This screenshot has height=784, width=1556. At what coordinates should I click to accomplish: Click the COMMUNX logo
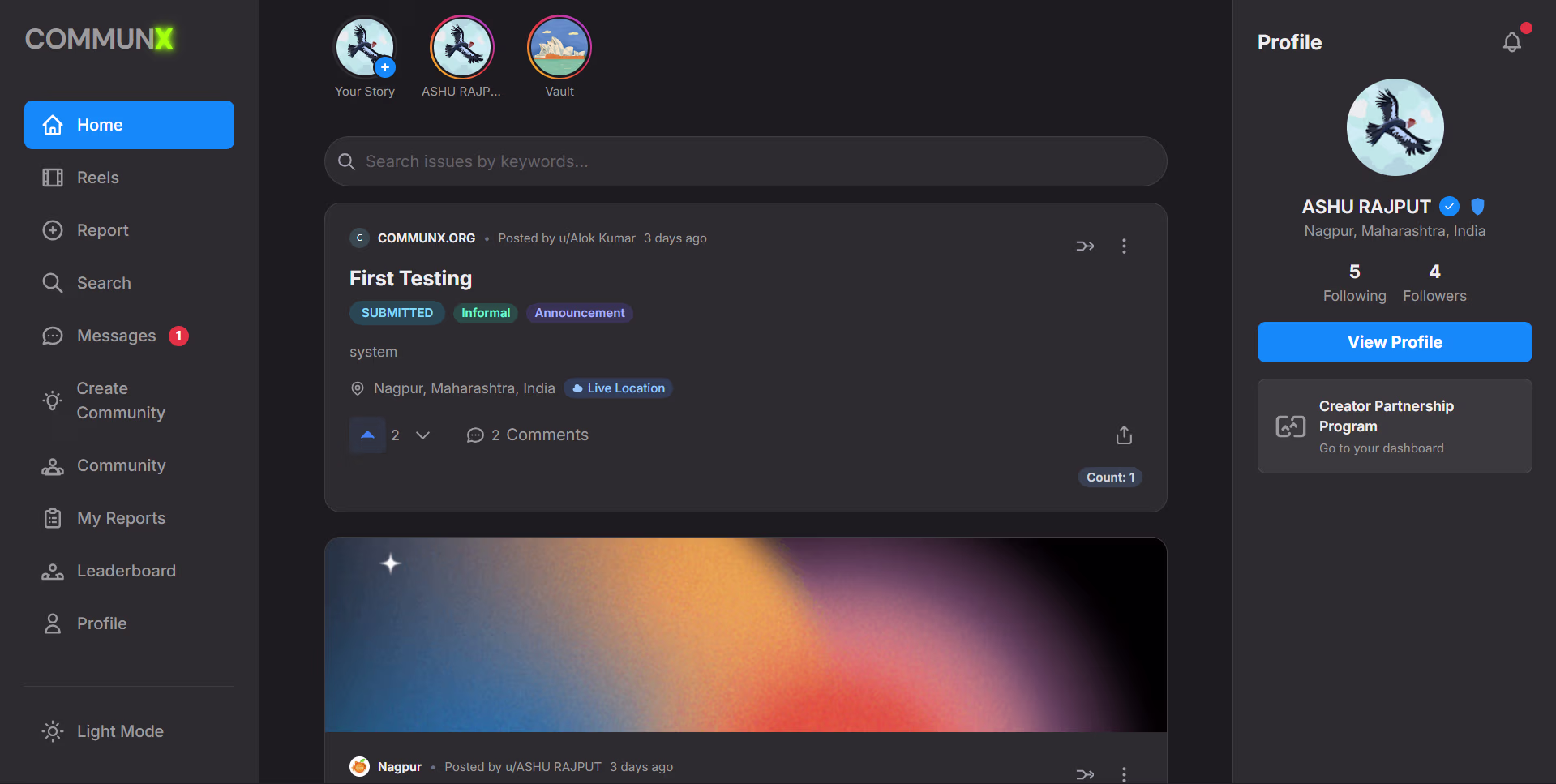[99, 39]
